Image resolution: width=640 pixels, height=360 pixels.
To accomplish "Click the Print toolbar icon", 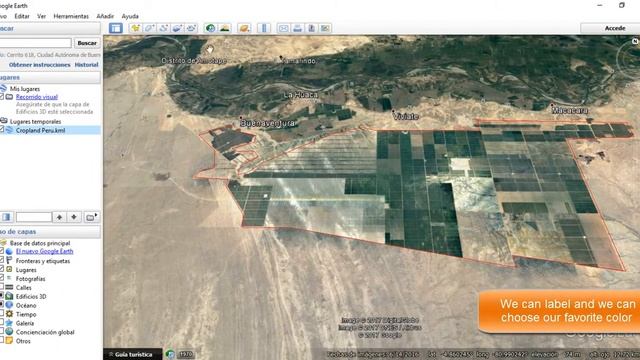I will [298, 28].
